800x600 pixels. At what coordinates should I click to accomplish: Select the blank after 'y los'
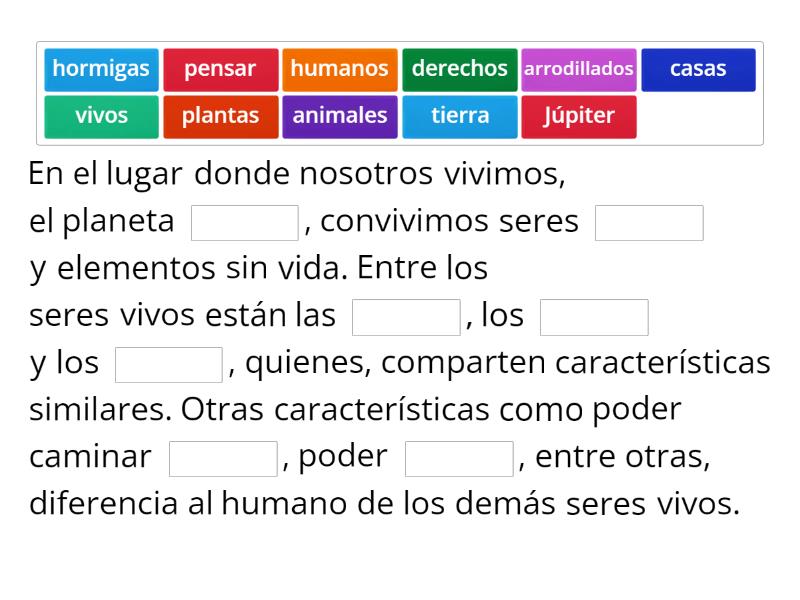point(168,362)
